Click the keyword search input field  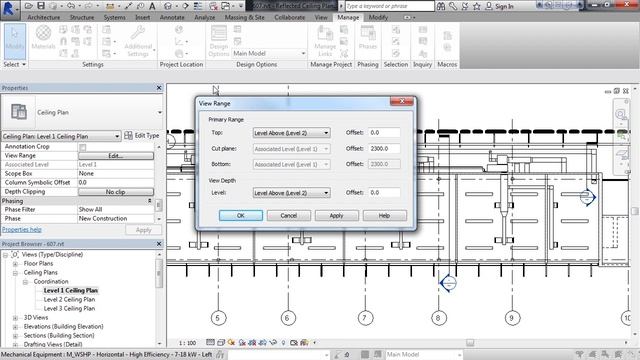click(389, 6)
